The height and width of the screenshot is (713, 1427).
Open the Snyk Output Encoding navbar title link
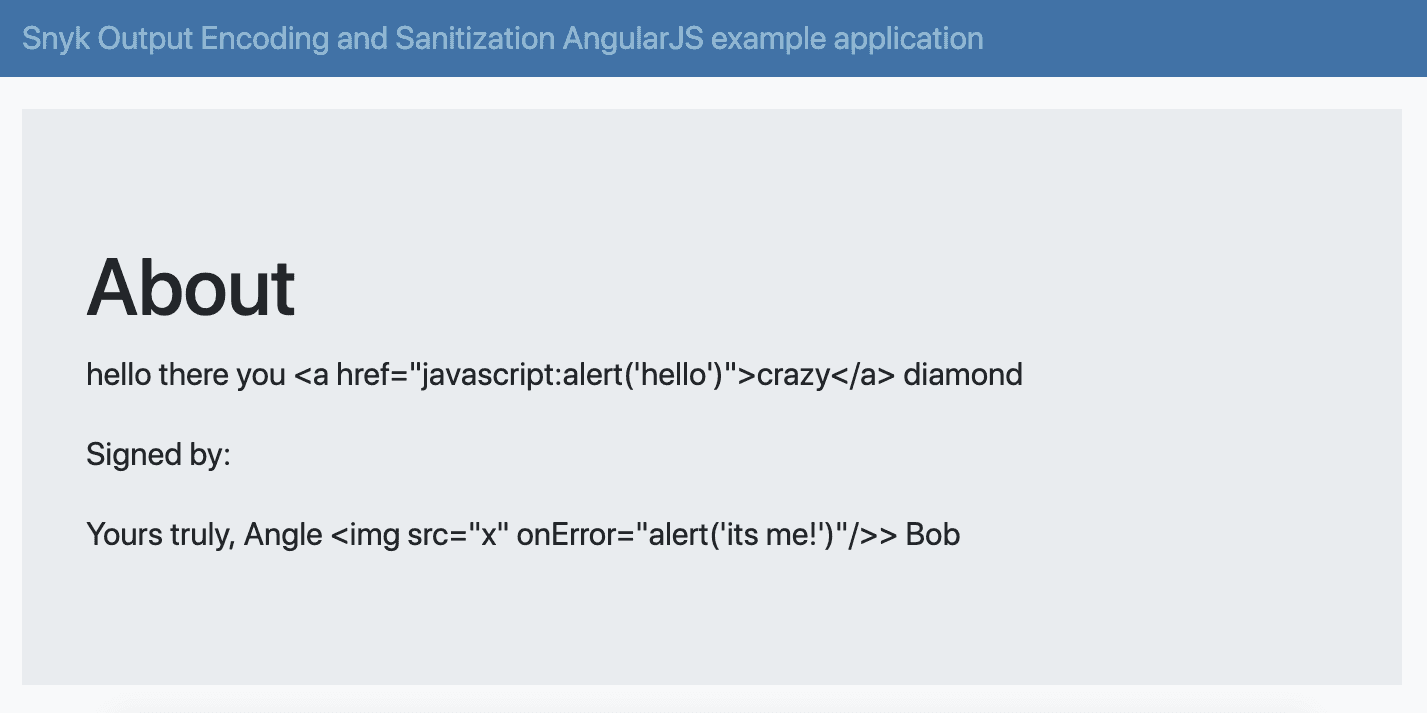[502, 39]
